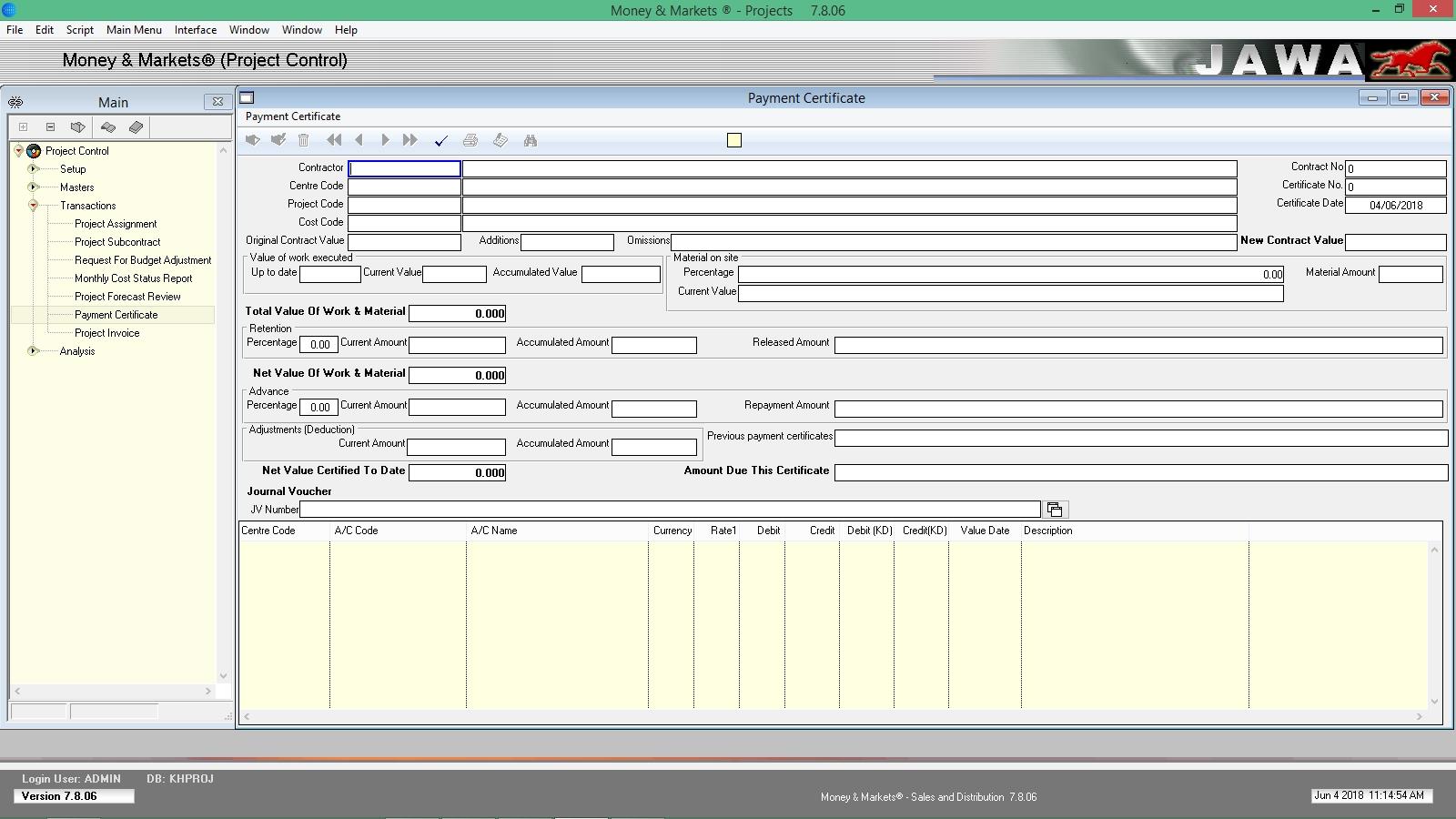
Task: Expand the Analysis tree node
Action: tap(33, 351)
